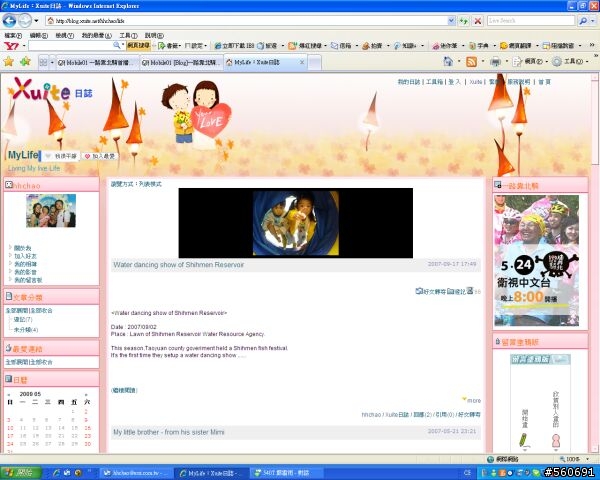Viewport: 600px width, 480px height.
Task: Click the Yahoo toolbar auction icon
Action: coord(365,46)
